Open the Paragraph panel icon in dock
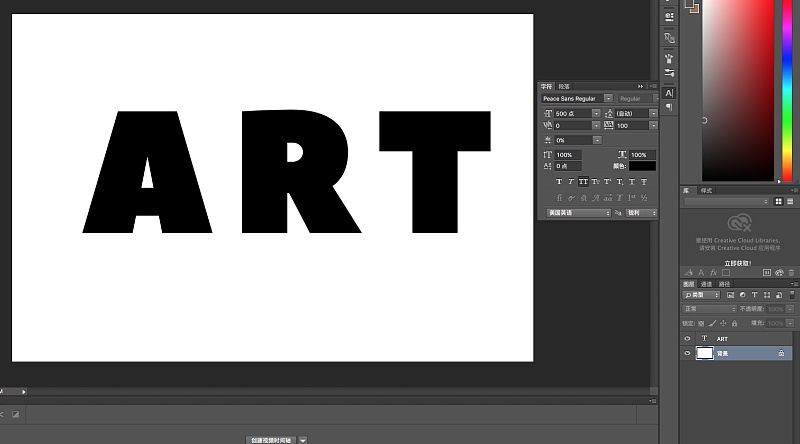Image resolution: width=800 pixels, height=444 pixels. (669, 107)
